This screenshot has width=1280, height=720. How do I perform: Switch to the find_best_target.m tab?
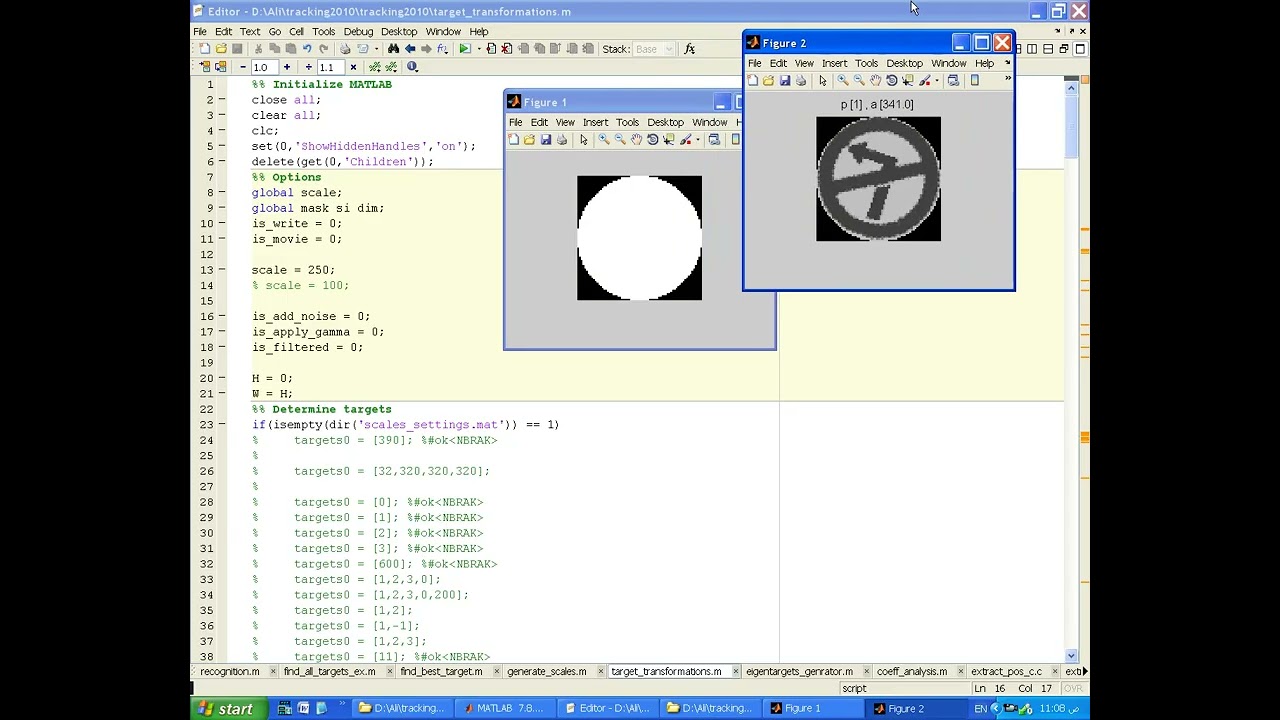click(441, 672)
